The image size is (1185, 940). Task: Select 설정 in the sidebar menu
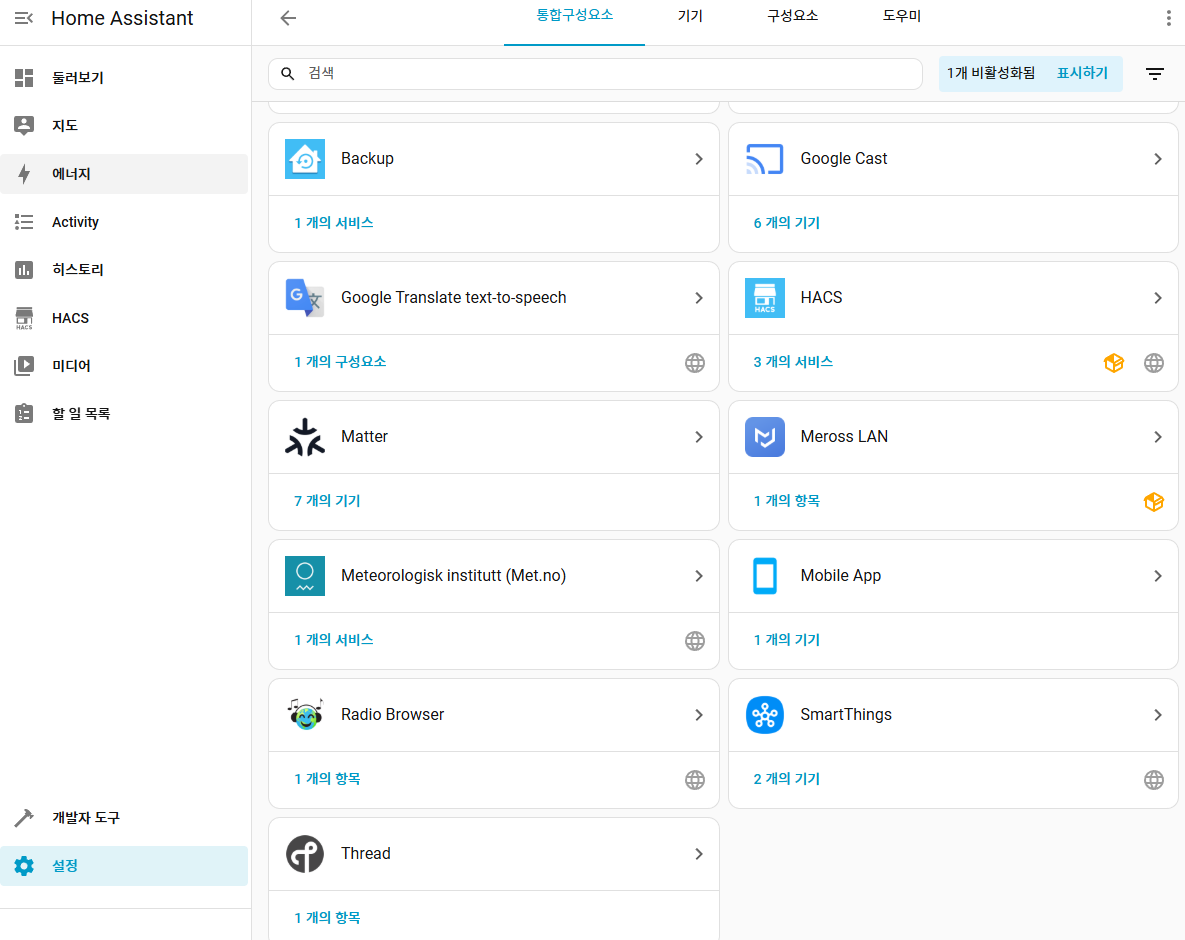124,866
